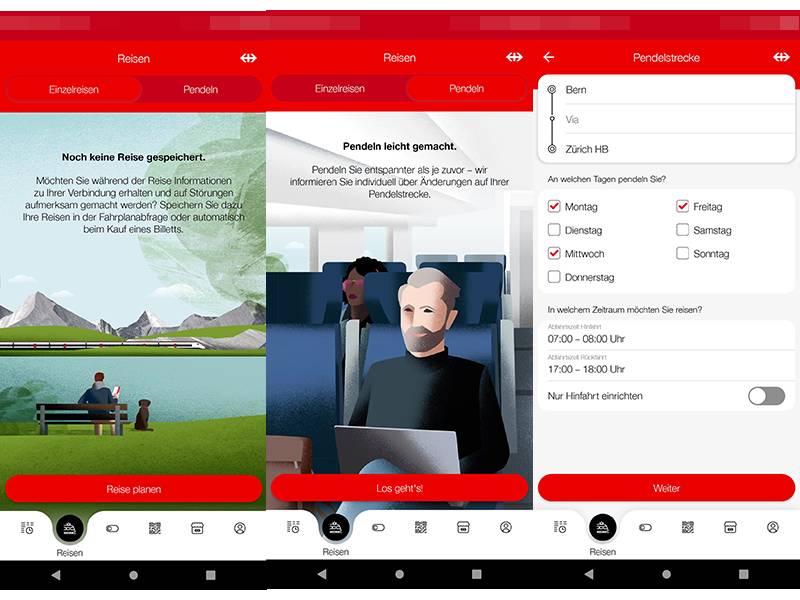Open QR code tickets icon below Reise planen

click(155, 527)
